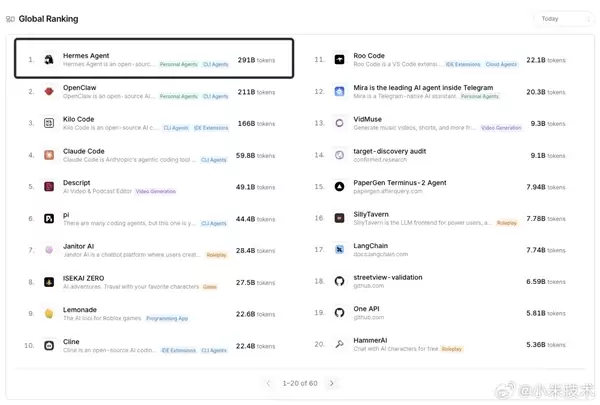Open the LangChain title link
This screenshot has width=600, height=405.
coord(370,246)
